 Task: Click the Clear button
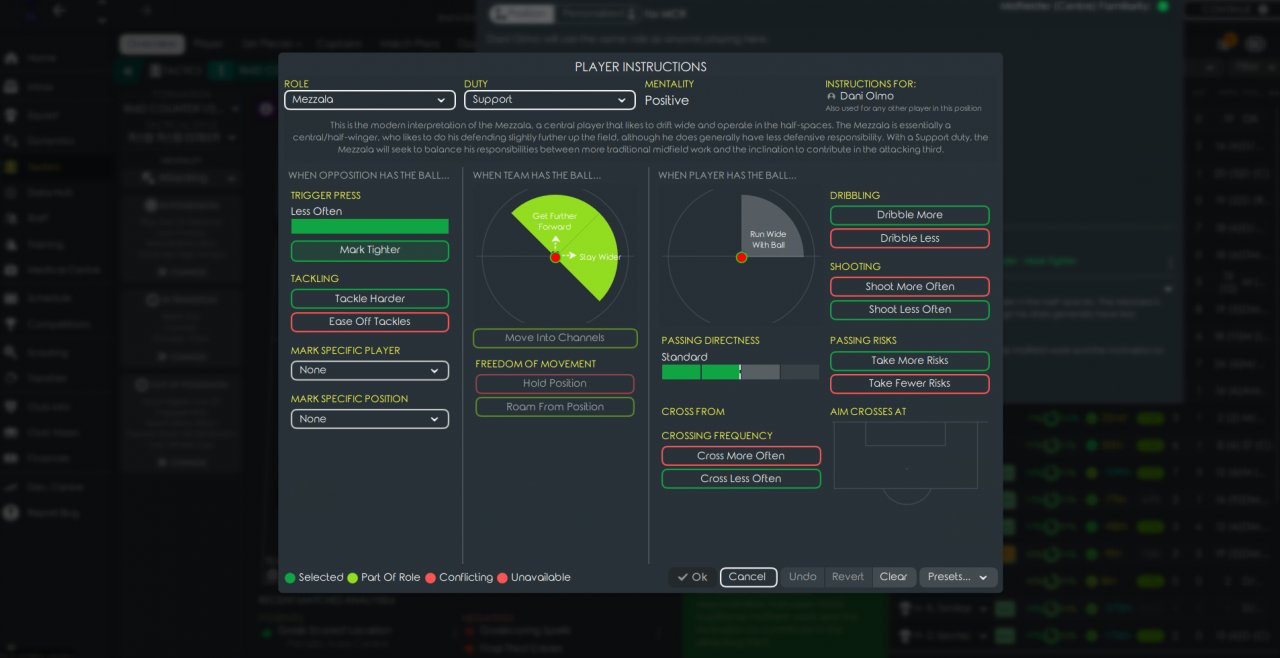893,577
